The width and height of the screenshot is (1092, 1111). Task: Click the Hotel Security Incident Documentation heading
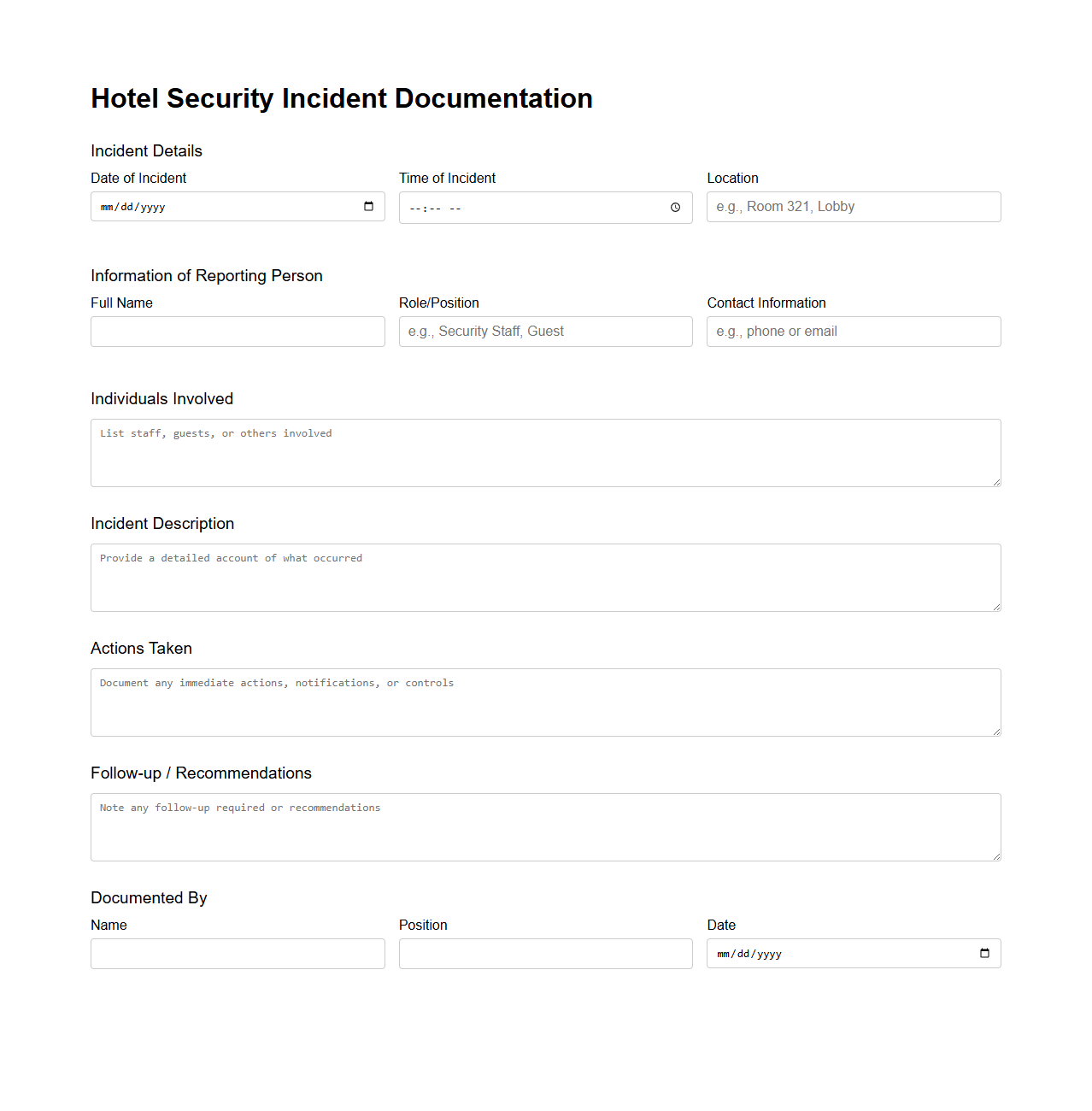click(x=341, y=98)
